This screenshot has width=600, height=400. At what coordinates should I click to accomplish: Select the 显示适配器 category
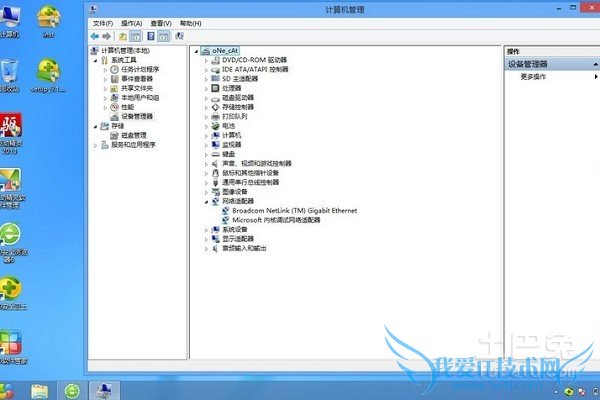tap(238, 239)
